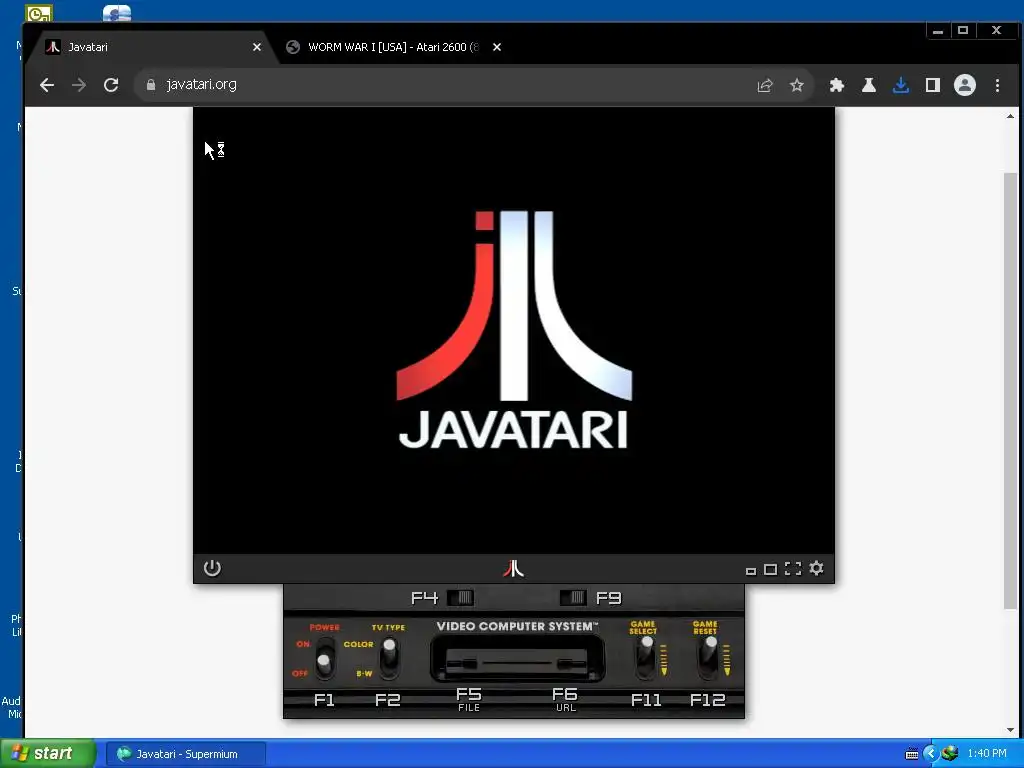Toggle the browser side panel
Image resolution: width=1024 pixels, height=768 pixels.
coord(933,85)
